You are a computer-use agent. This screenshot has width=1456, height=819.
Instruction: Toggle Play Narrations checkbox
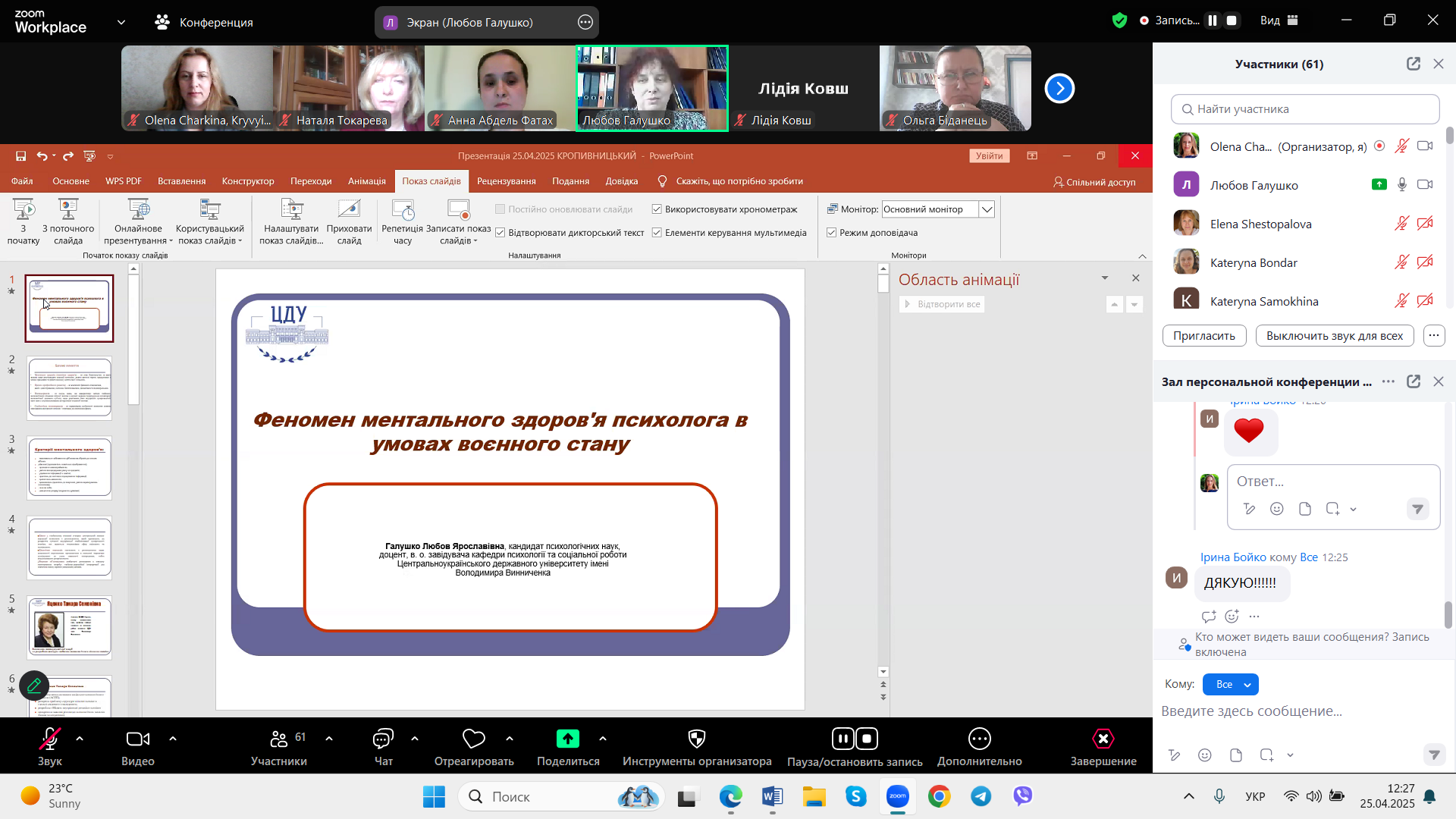[500, 233]
